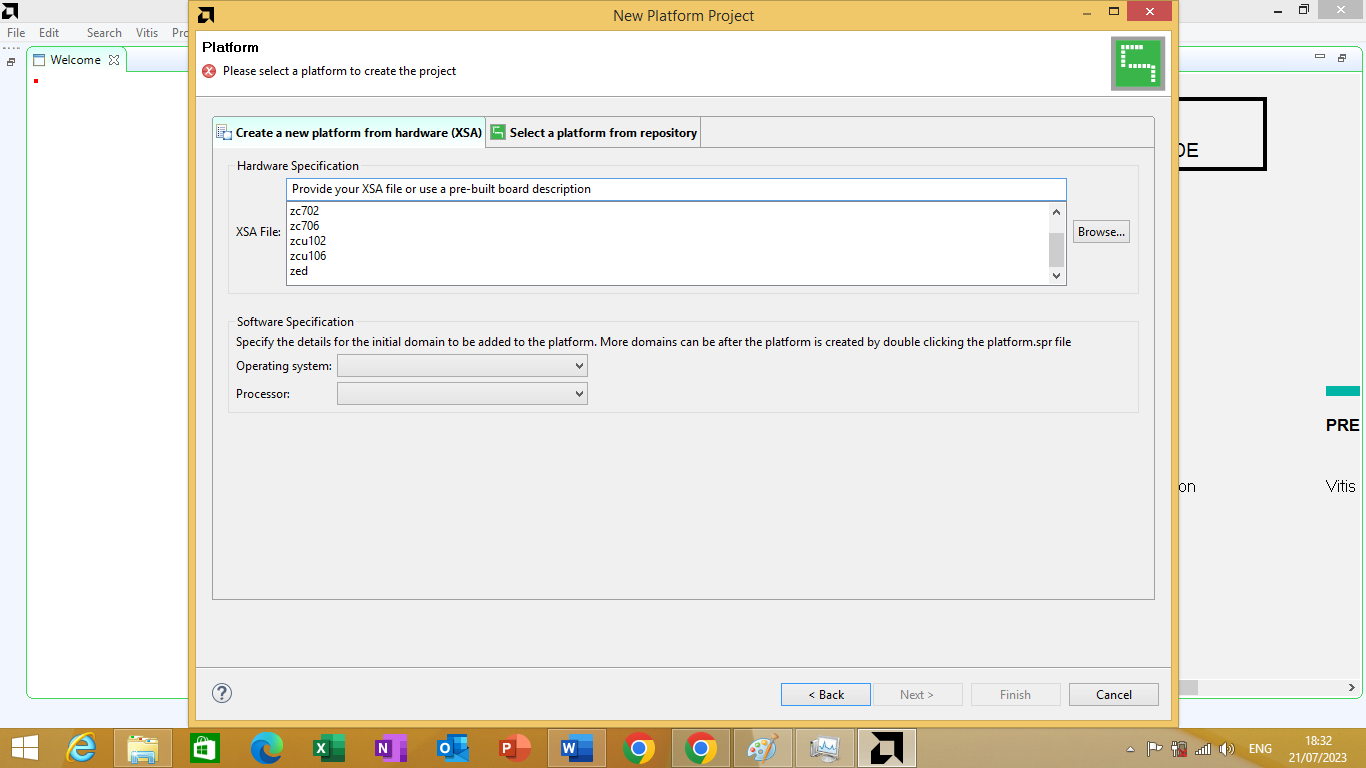Screen dimensions: 1366x768
Task: Select zcu106 in the board list
Action: [x=308, y=256]
